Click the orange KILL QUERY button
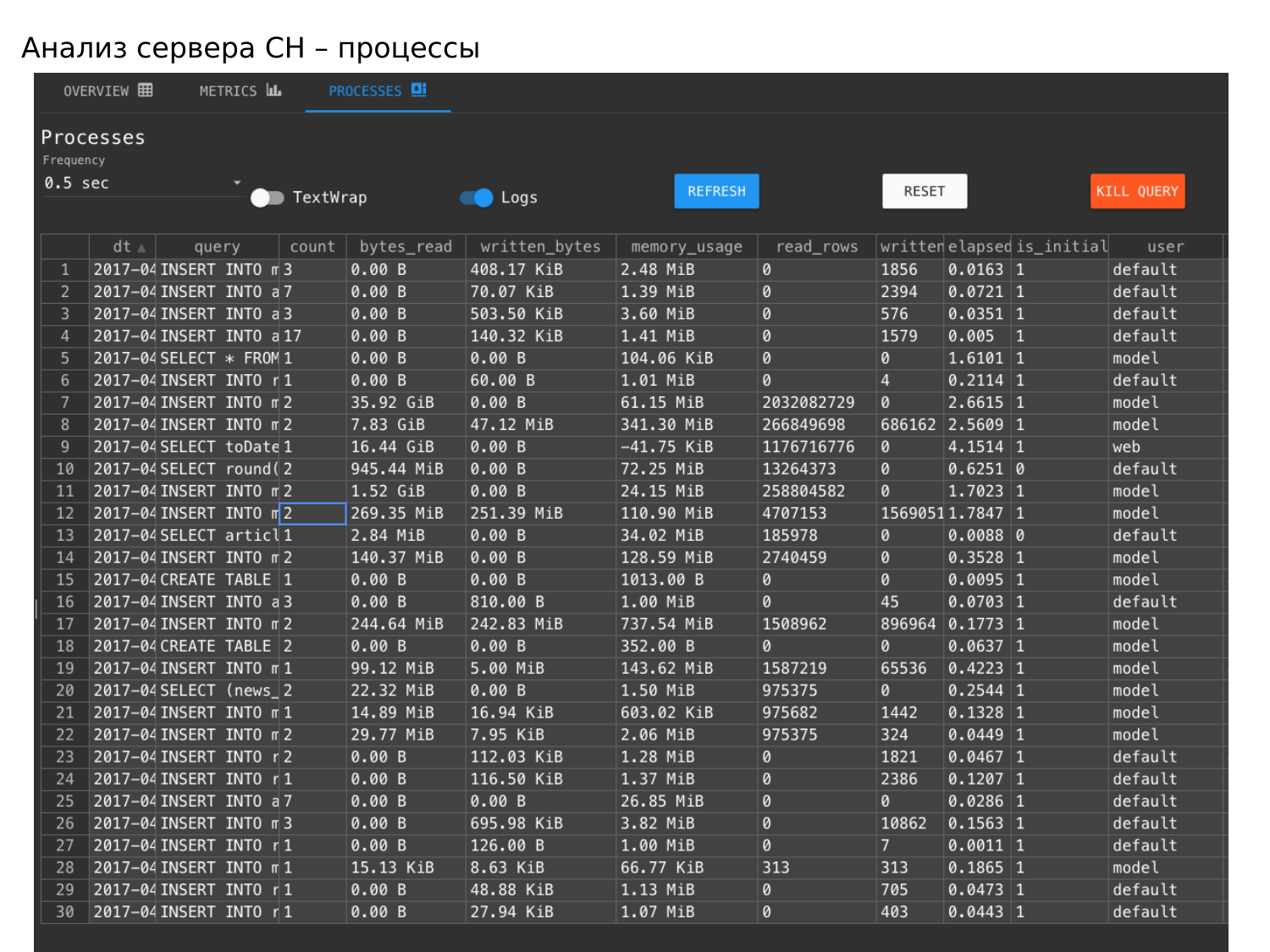The width and height of the screenshot is (1270, 952). click(x=1137, y=191)
